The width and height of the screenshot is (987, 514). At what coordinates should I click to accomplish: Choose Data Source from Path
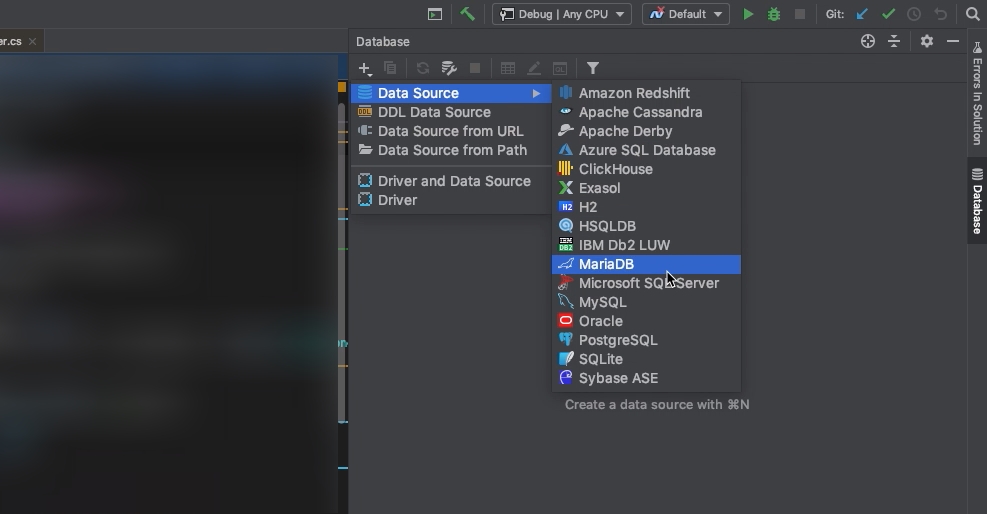(x=451, y=150)
